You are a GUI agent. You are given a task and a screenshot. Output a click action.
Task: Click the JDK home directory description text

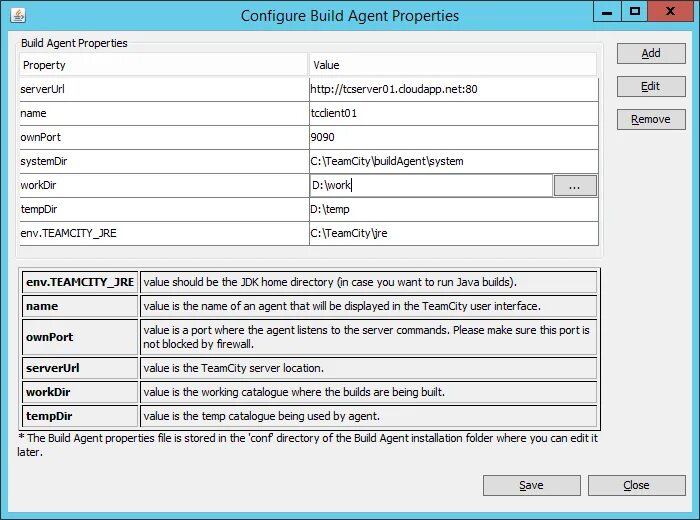click(330, 282)
